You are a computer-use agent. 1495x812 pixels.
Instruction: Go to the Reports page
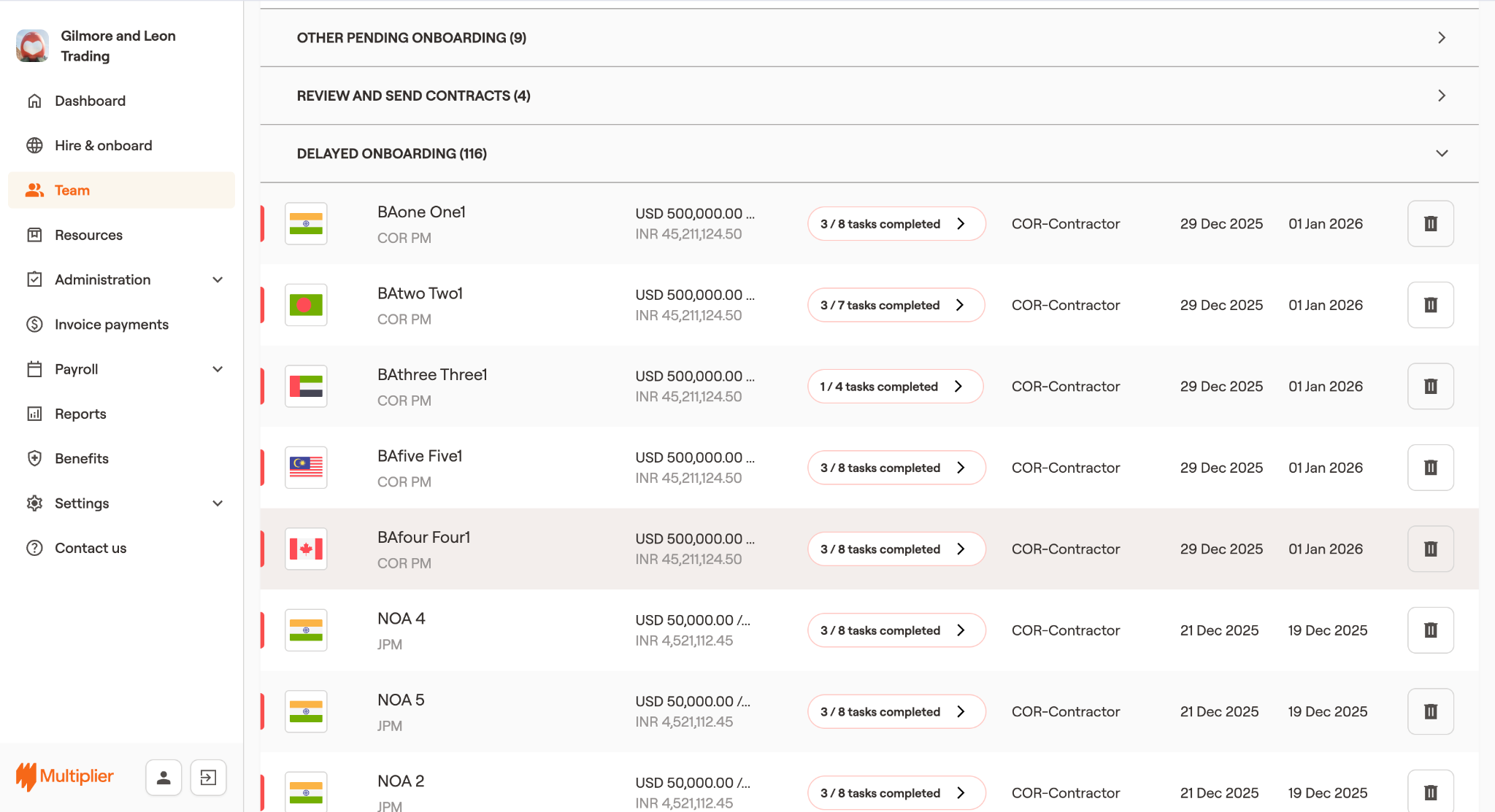[80, 414]
